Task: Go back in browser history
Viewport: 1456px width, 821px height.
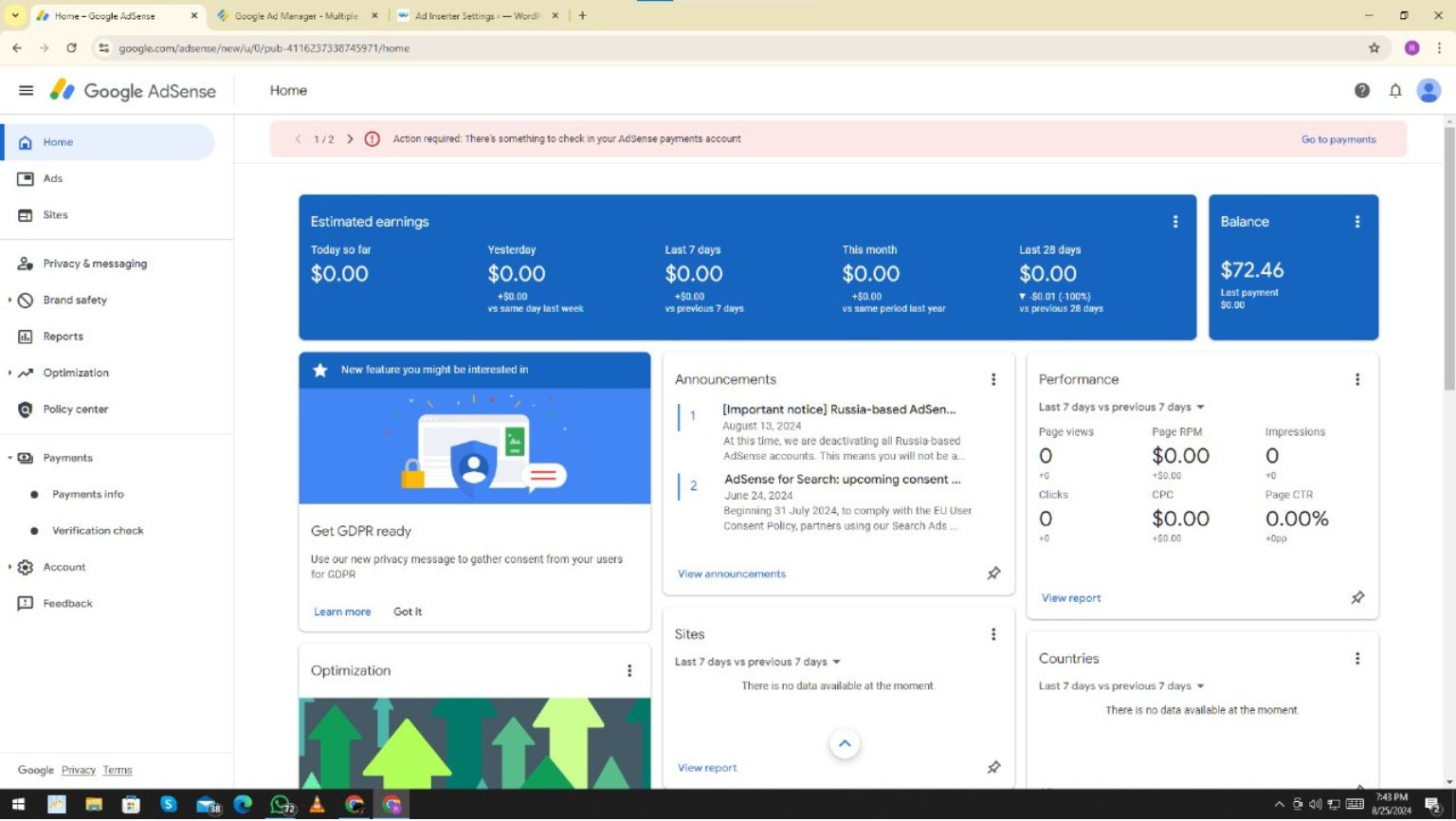Action: tap(17, 47)
